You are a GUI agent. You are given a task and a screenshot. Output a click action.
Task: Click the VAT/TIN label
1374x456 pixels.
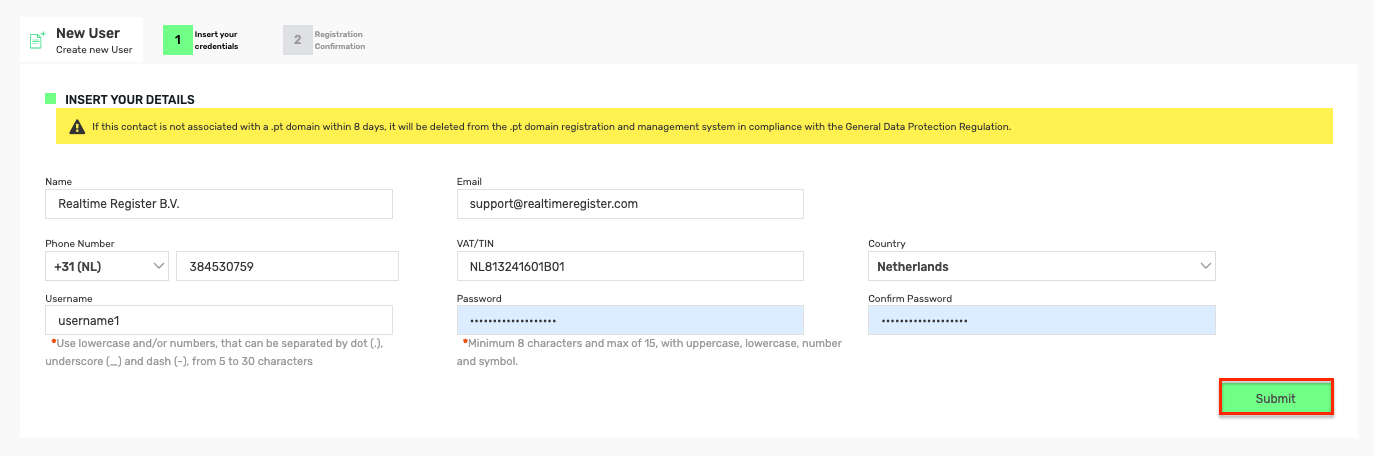point(475,244)
